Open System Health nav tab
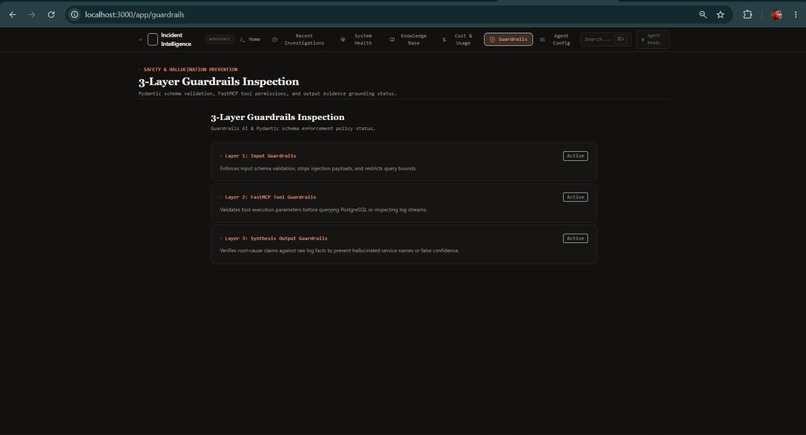This screenshot has height=435, width=806. (x=363, y=40)
